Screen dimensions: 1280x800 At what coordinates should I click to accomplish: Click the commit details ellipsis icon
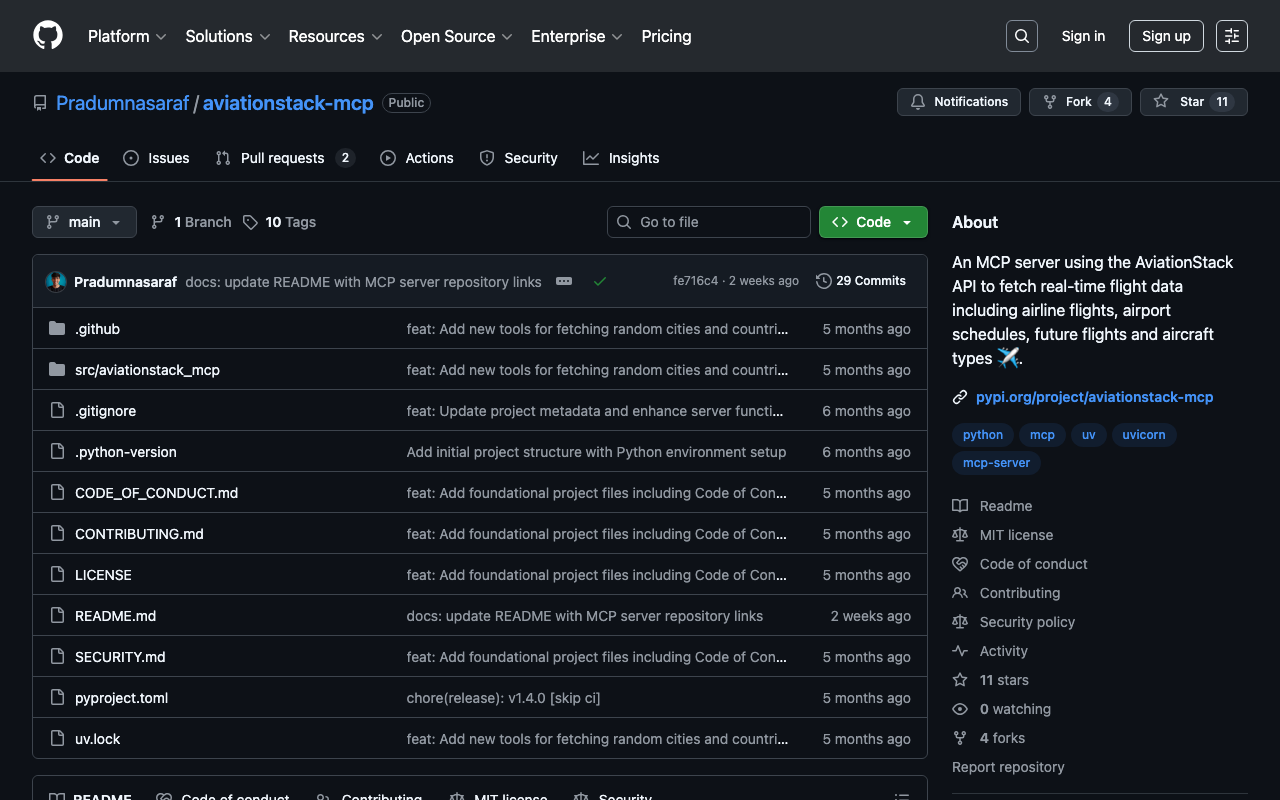tap(564, 281)
